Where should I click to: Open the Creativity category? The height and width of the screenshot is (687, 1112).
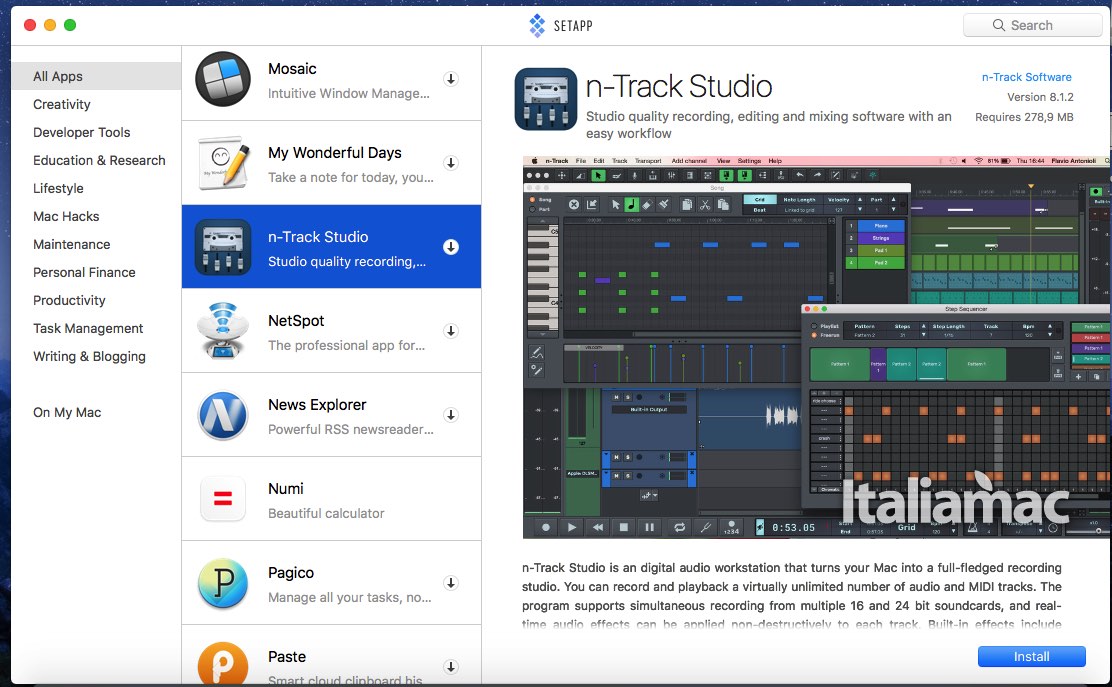tap(62, 104)
